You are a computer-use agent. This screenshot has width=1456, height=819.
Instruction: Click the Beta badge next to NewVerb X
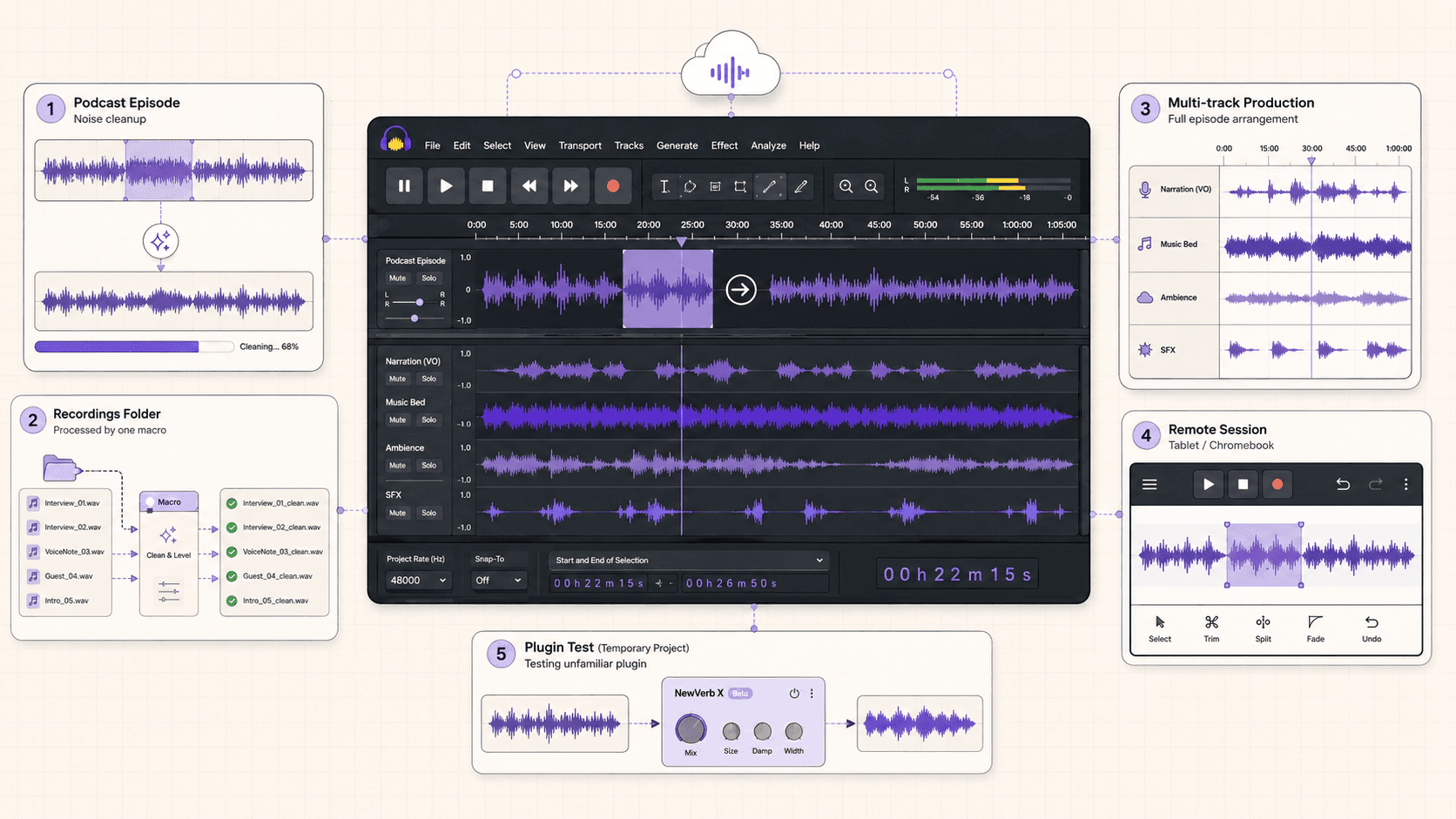coord(740,694)
